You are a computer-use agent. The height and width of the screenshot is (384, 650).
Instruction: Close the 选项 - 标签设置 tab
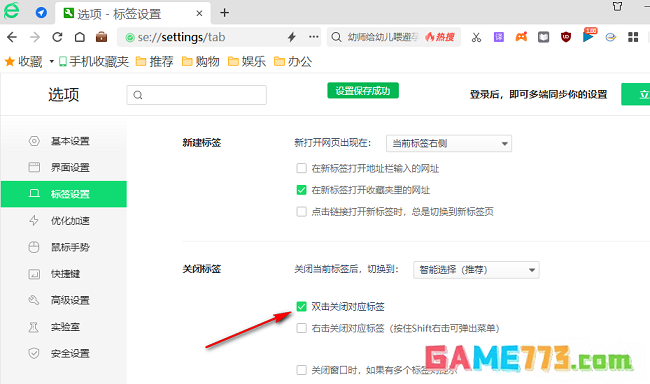[199, 13]
